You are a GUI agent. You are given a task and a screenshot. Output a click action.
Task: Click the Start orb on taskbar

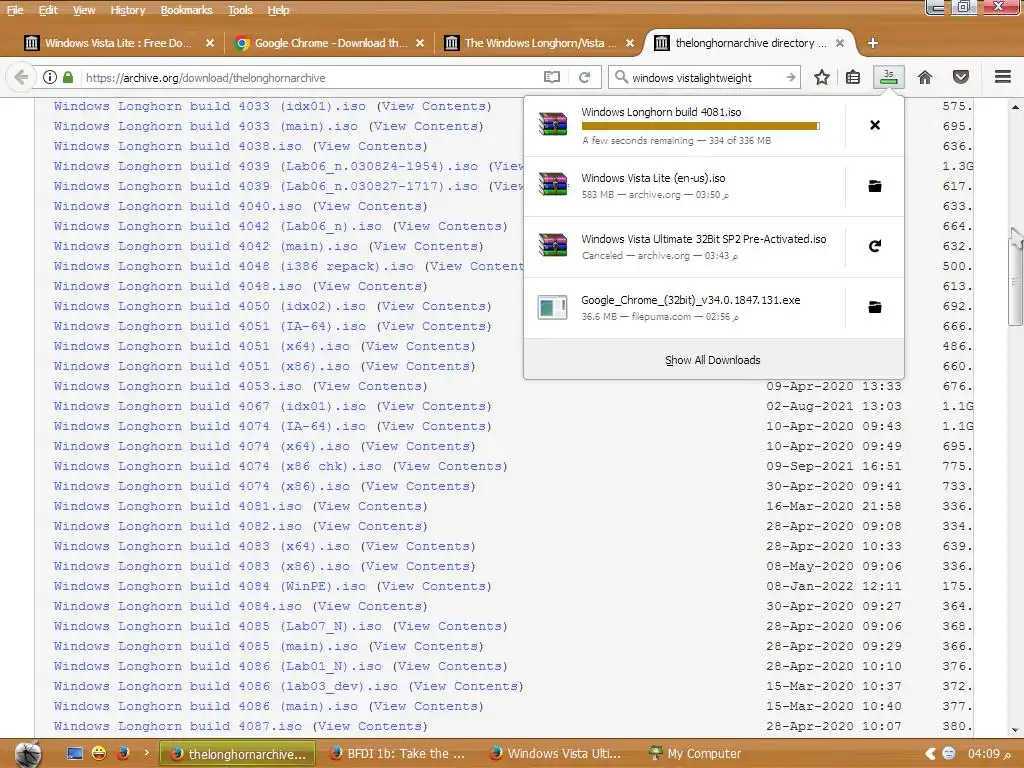[27, 754]
